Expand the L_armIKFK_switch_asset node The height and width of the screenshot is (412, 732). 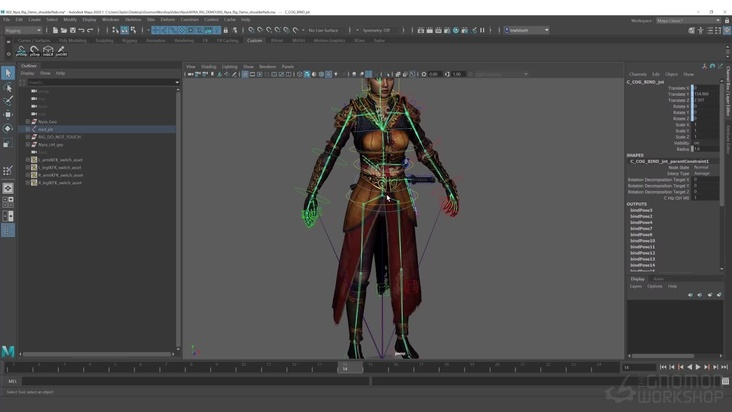[x=28, y=160]
